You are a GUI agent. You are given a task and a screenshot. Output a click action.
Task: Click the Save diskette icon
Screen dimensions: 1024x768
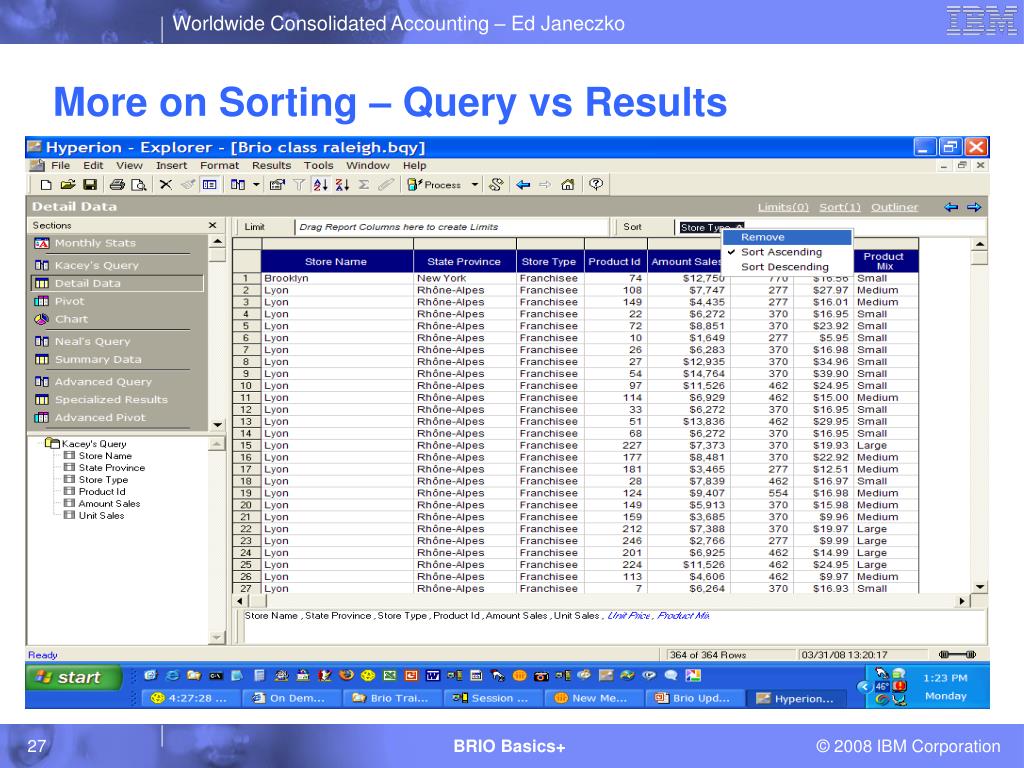coord(90,185)
